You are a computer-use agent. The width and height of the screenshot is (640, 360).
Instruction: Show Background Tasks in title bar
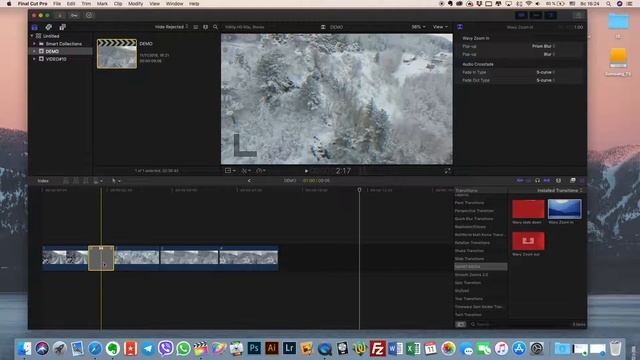pos(89,15)
